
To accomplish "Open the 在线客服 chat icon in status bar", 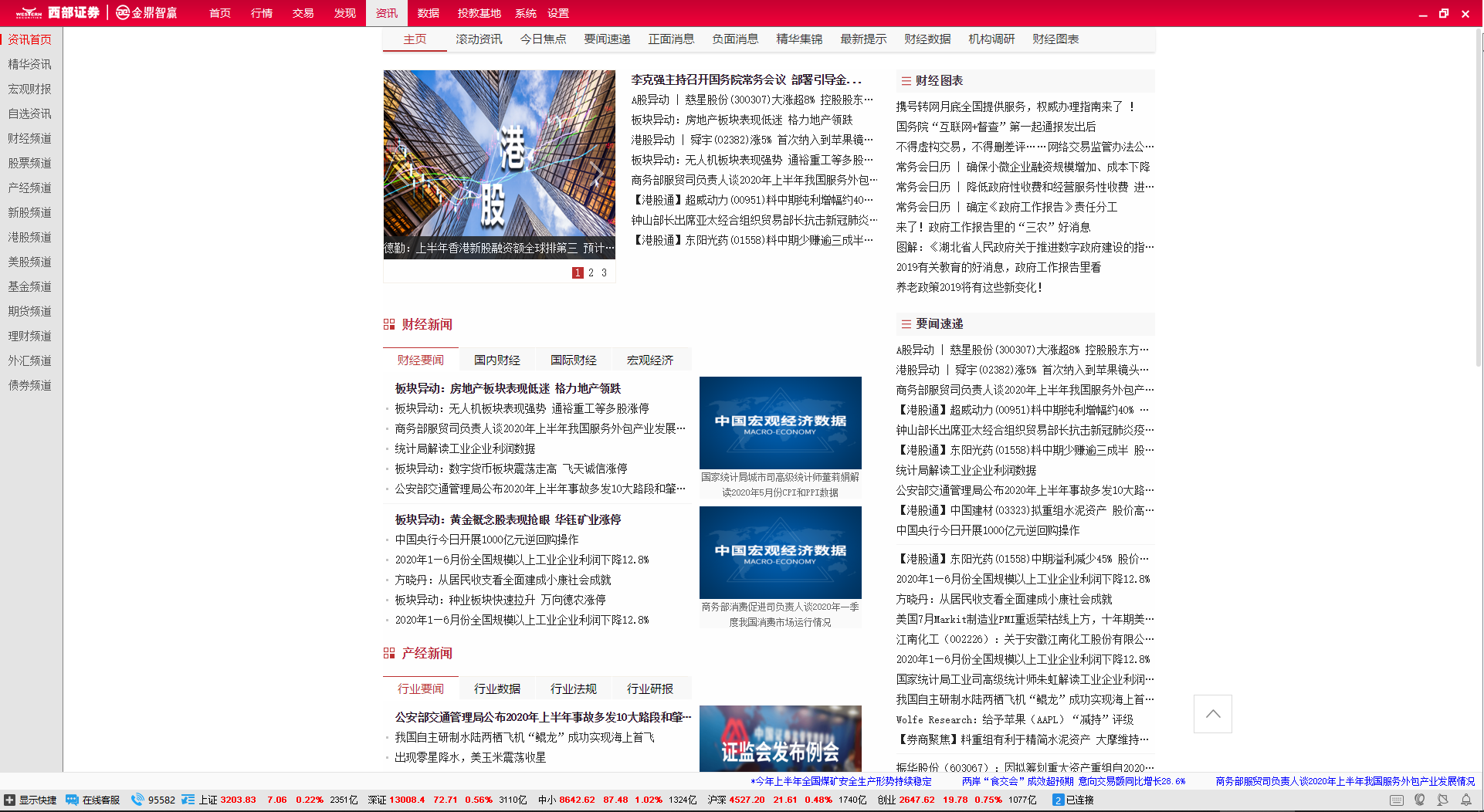I will (73, 799).
